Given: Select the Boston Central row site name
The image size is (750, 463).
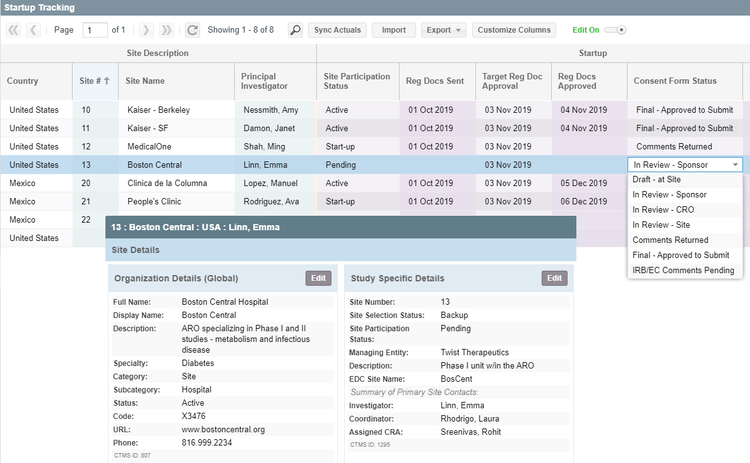Looking at the screenshot, I should pos(176,165).
